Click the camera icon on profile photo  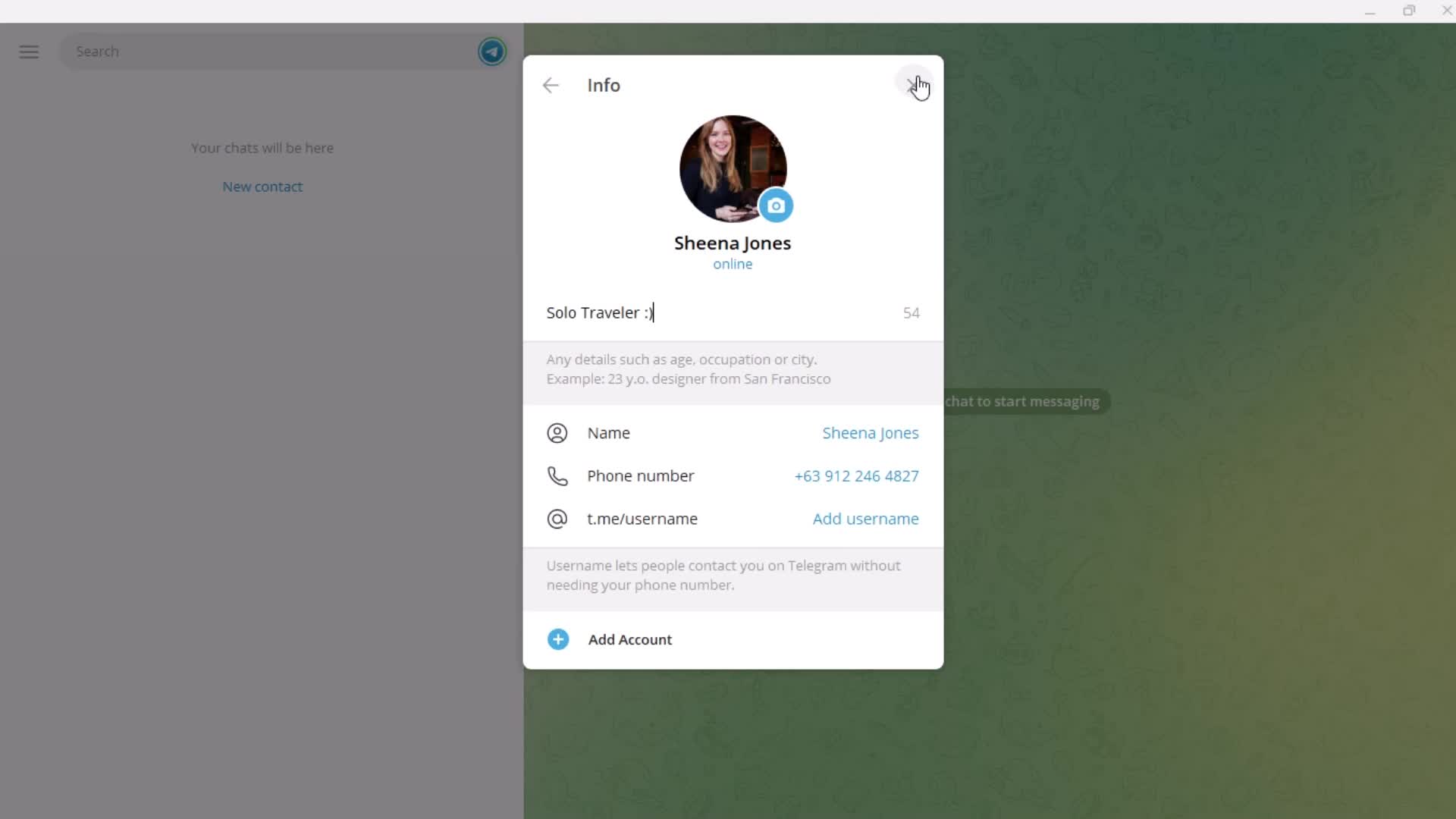779,206
